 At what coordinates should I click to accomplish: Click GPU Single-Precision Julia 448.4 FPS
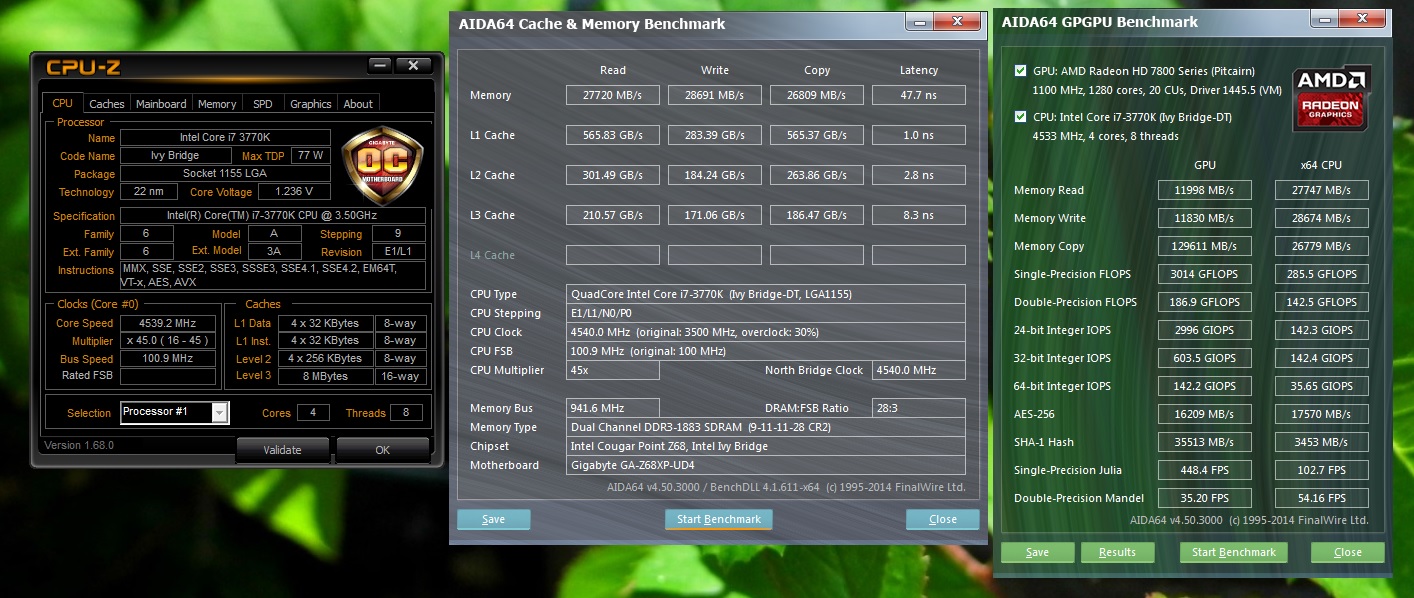coord(1205,470)
